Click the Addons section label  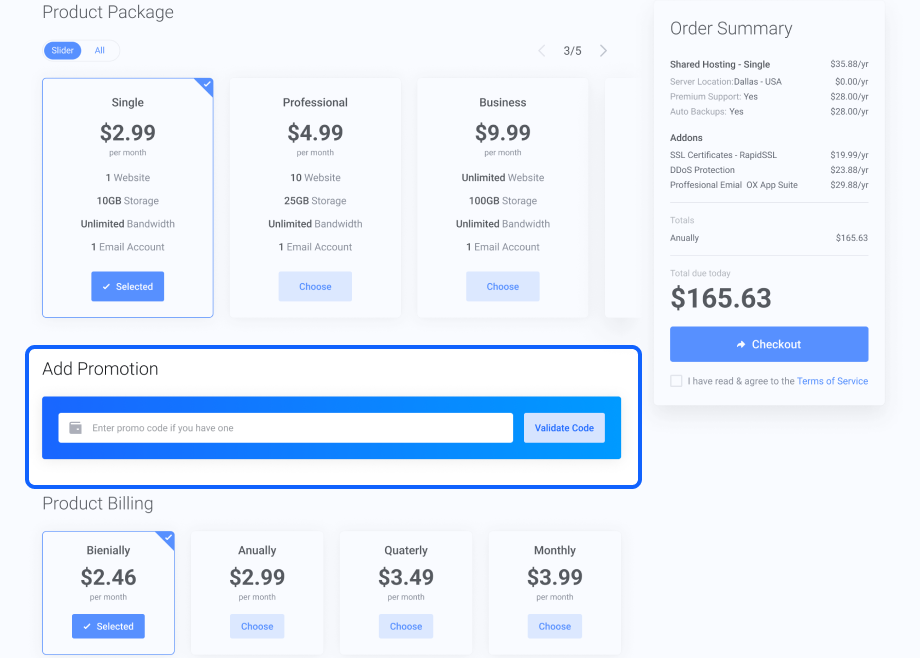[686, 138]
